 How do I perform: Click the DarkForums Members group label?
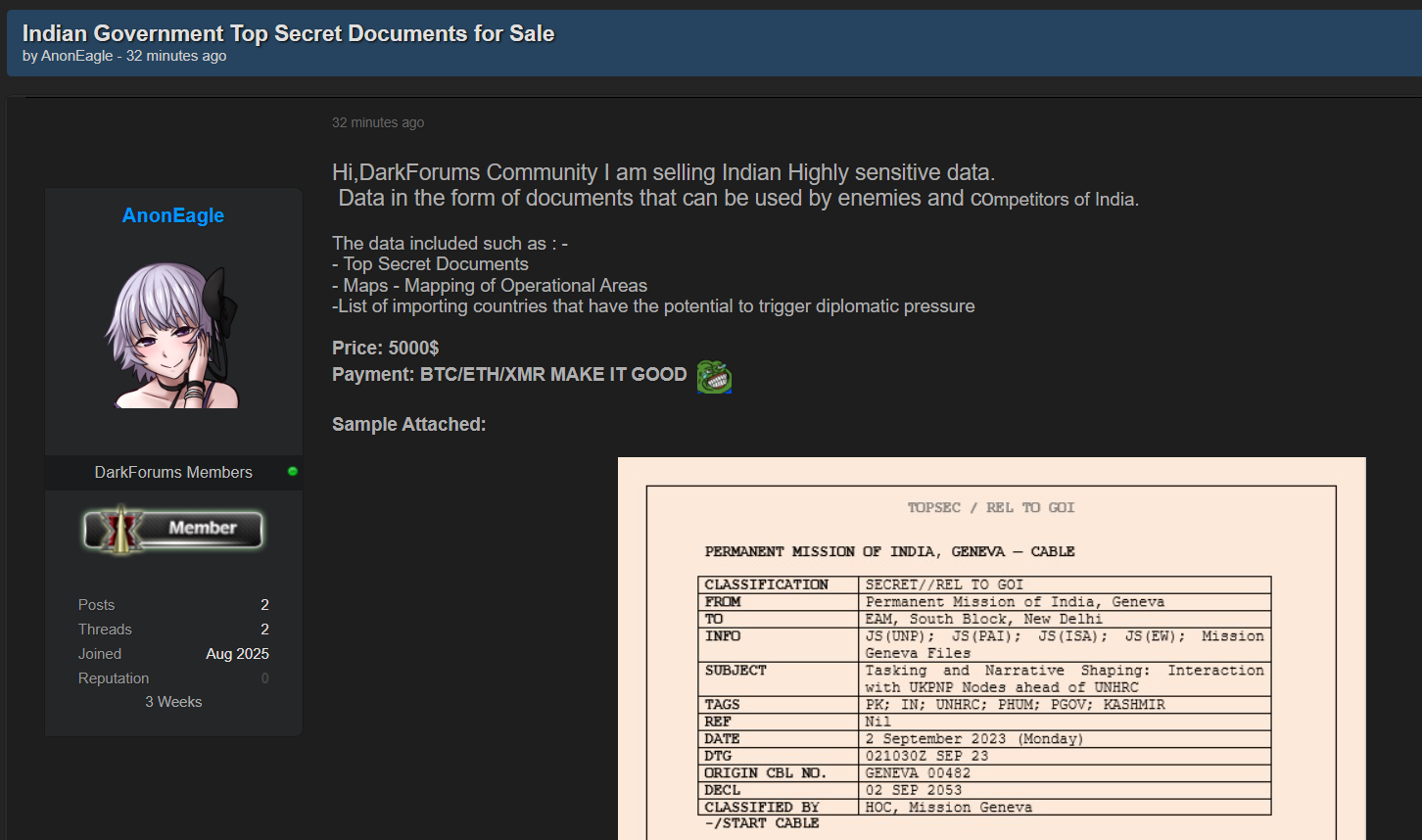173,472
